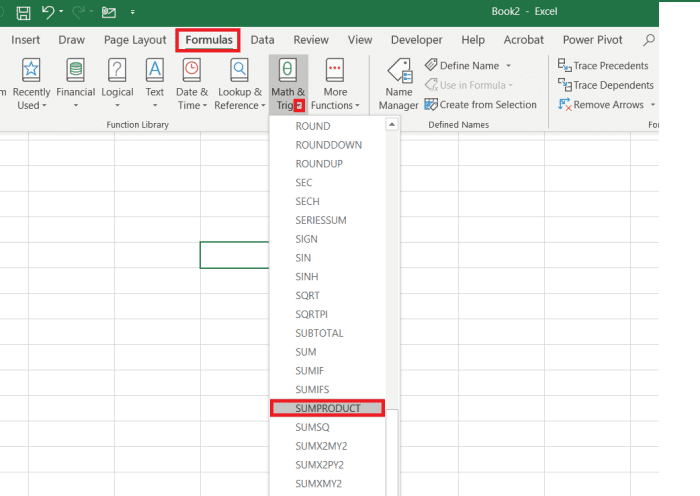Click the Math & Trig theta icon
The image size is (700, 496).
click(x=288, y=71)
